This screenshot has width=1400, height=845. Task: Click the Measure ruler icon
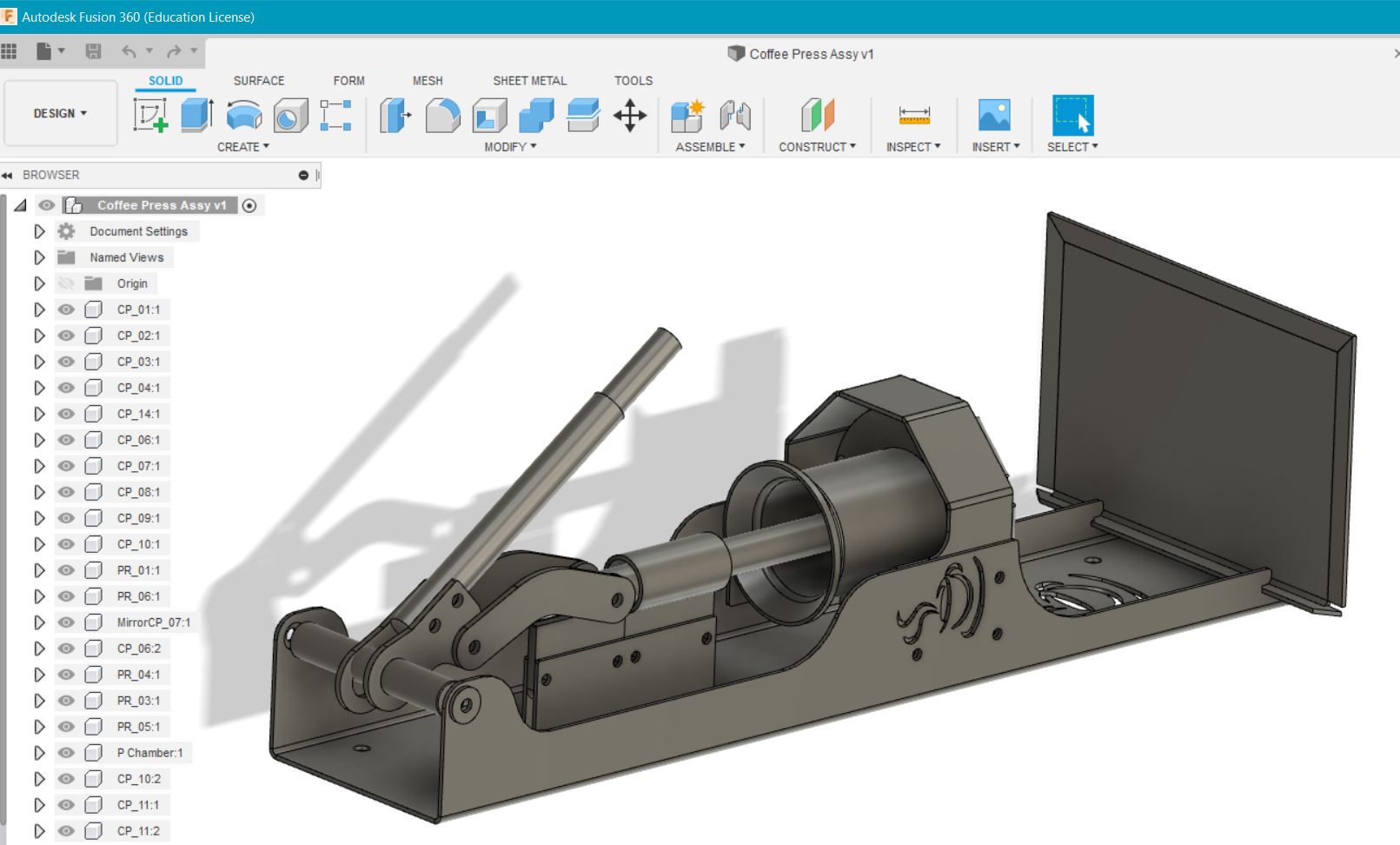pos(914,115)
